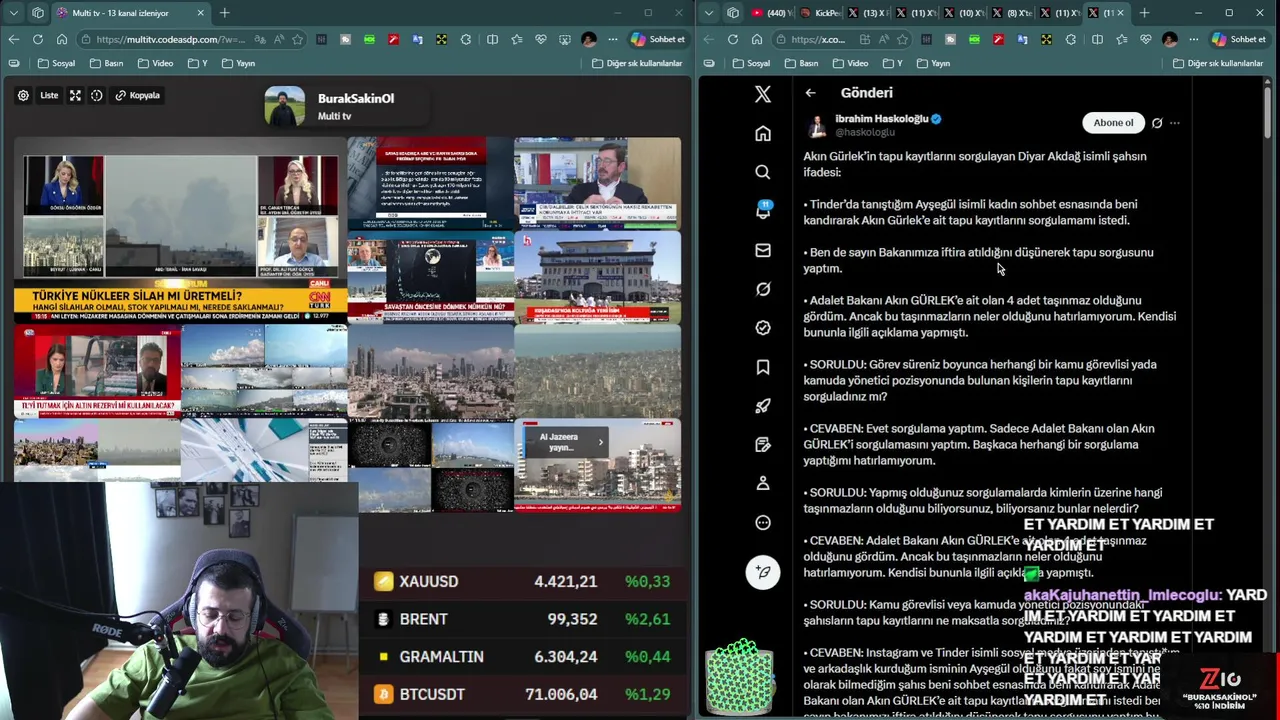Click the BRENT ticker row

[522, 619]
